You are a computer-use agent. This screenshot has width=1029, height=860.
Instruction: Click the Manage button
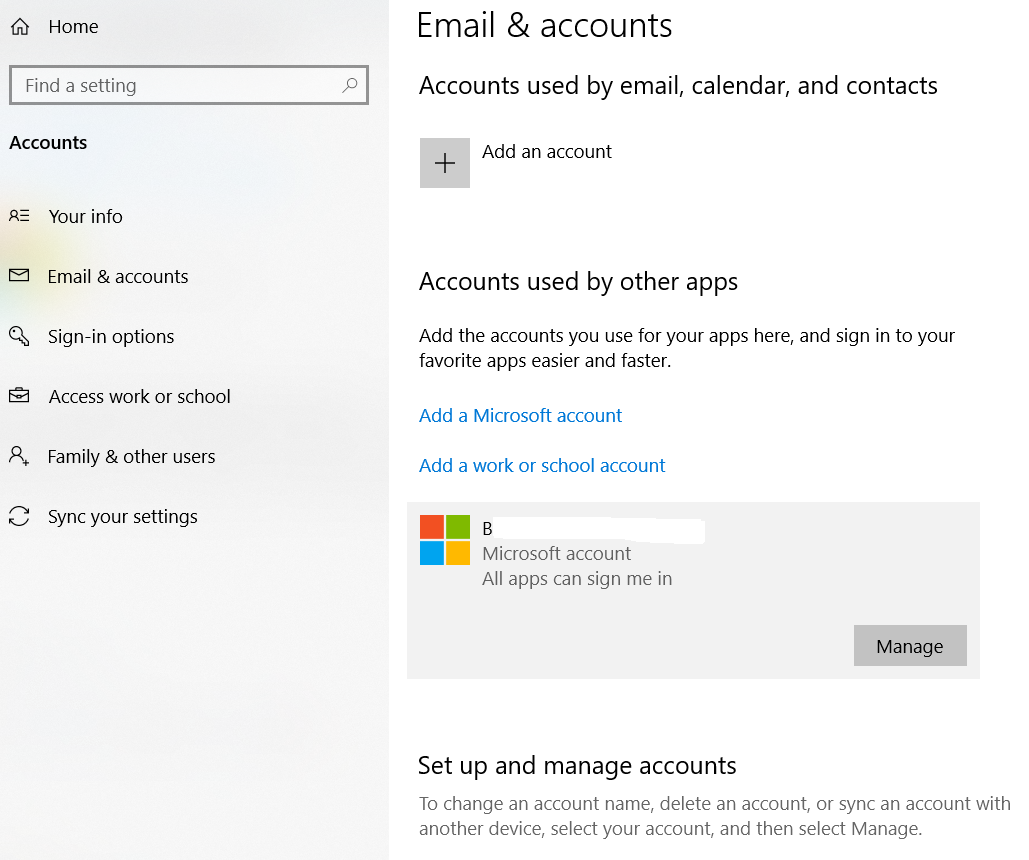[910, 645]
